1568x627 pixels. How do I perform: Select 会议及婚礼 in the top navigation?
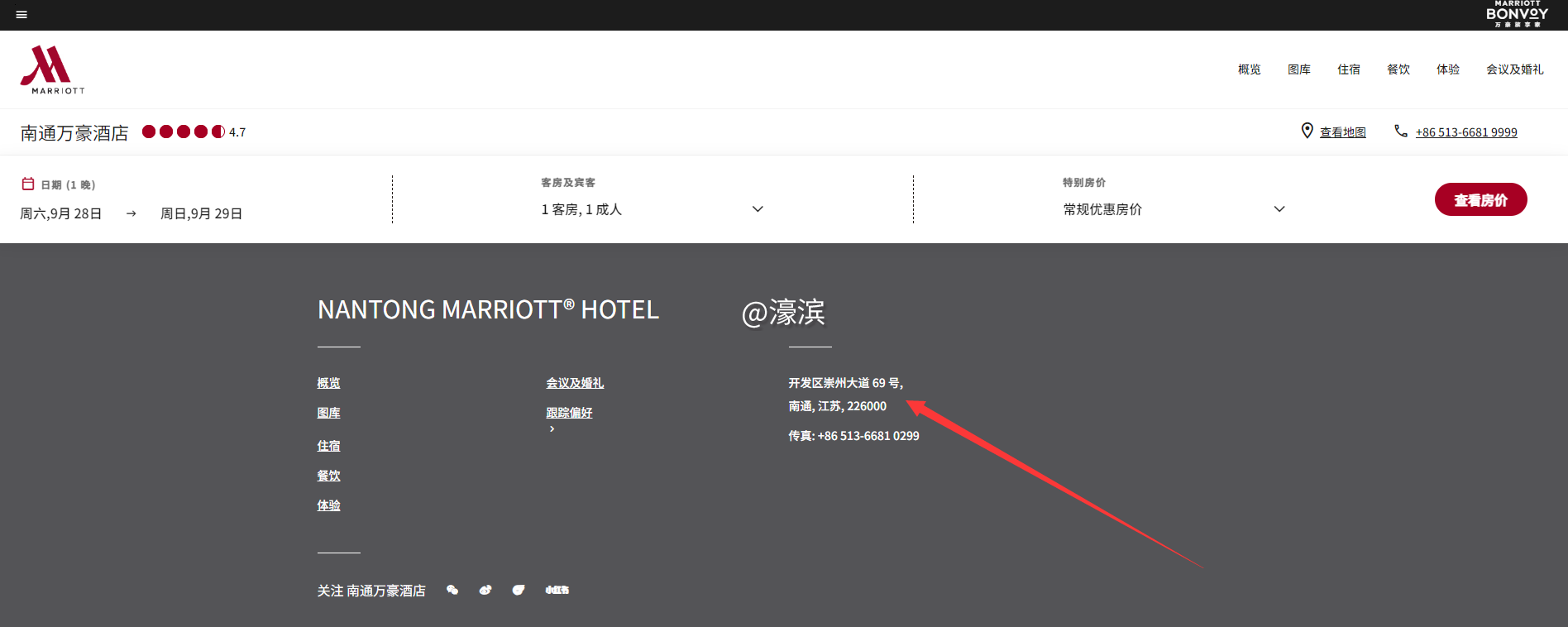[x=1515, y=69]
